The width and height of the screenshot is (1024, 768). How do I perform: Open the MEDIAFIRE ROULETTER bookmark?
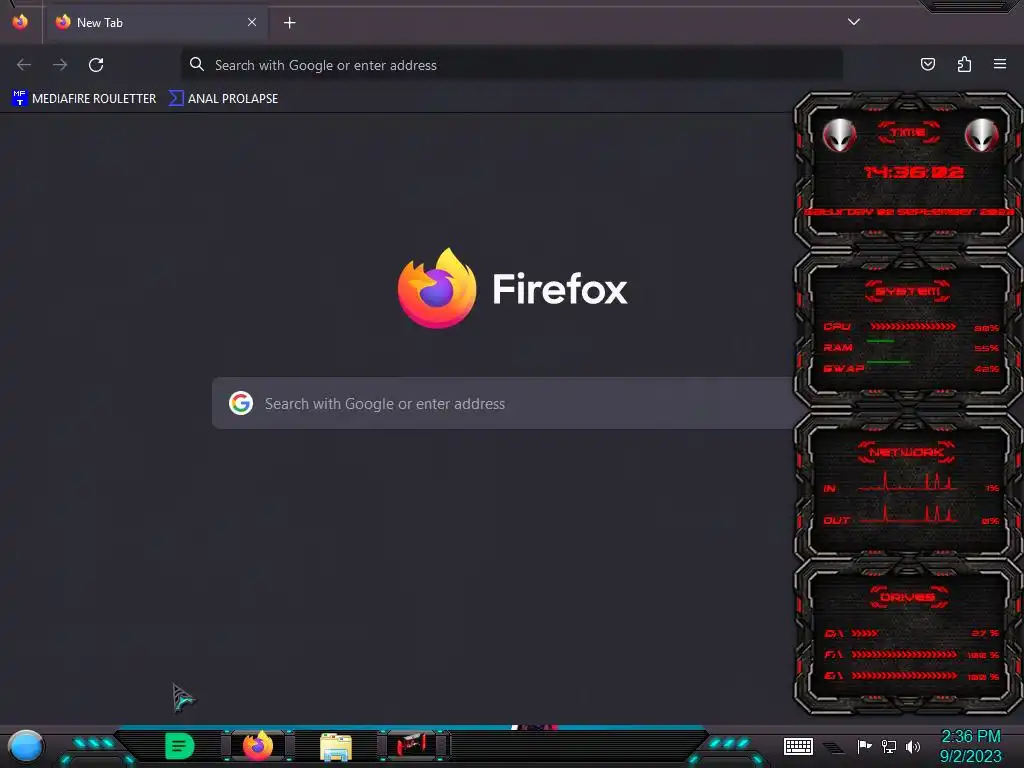84,99
